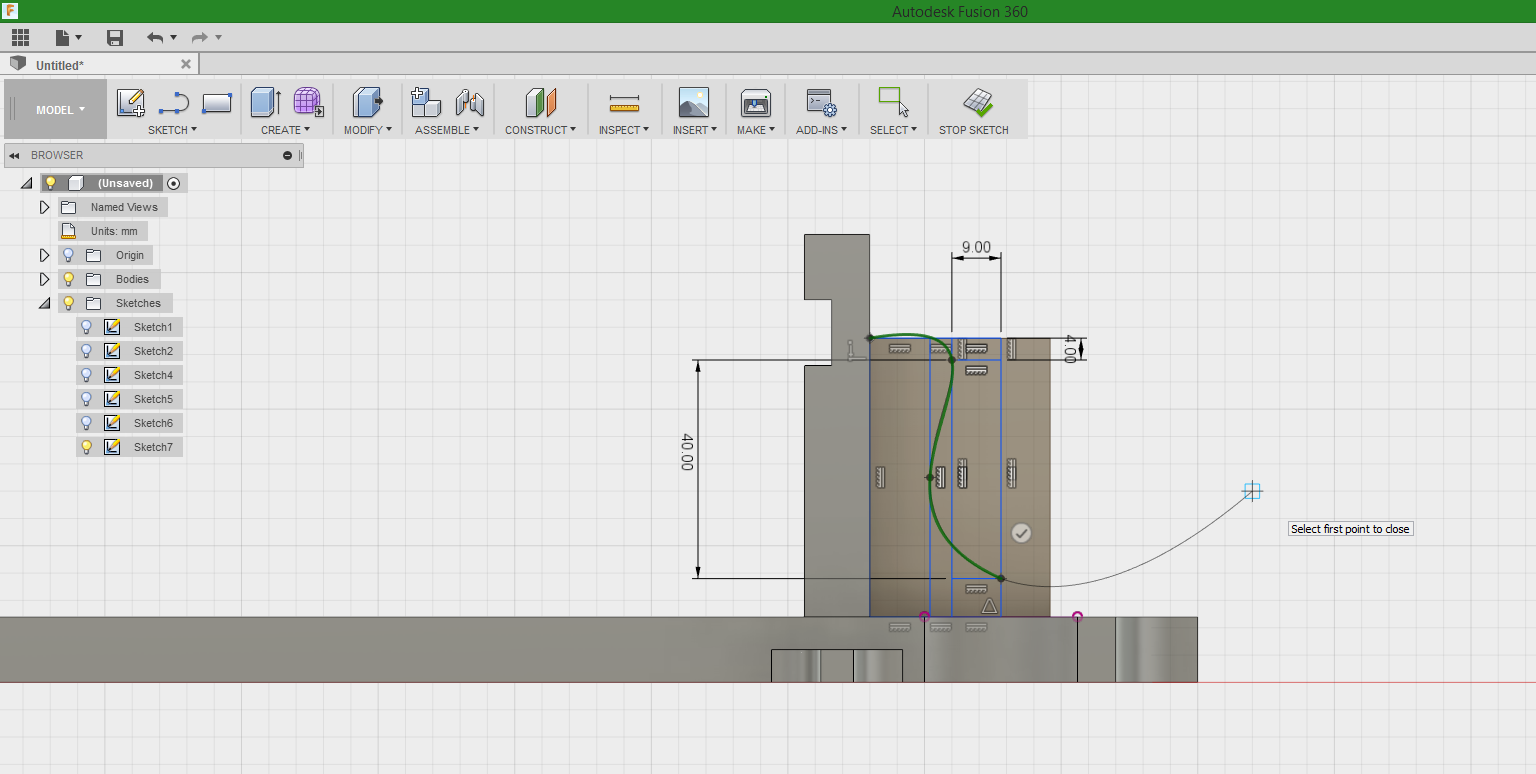Open the File menu icon
1536x774 pixels.
tap(68, 38)
